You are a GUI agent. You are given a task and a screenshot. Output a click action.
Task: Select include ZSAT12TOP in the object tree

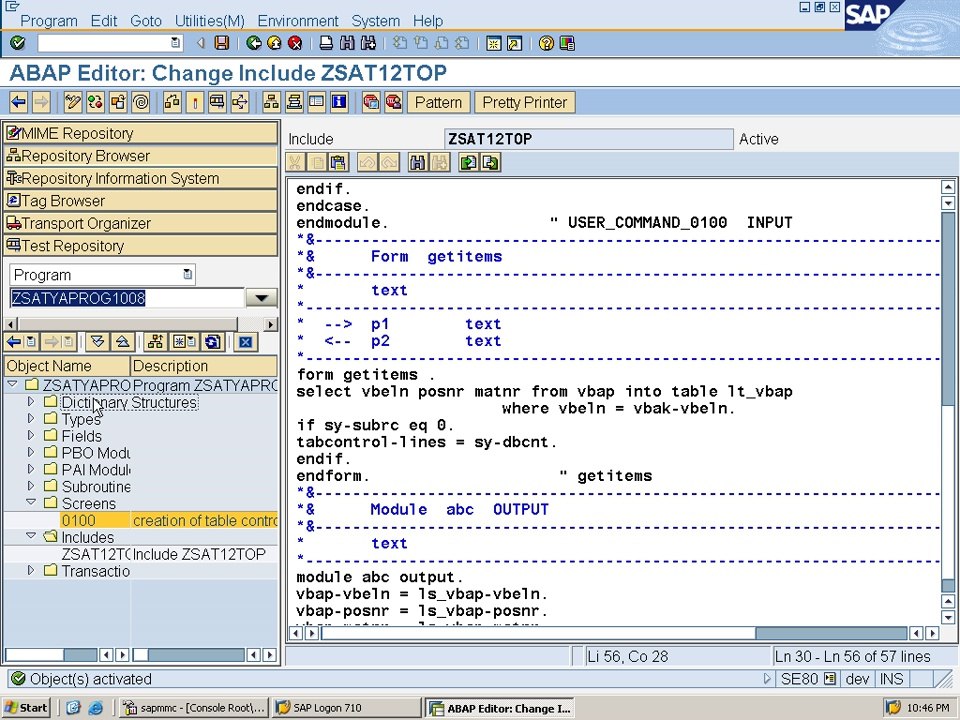point(96,554)
